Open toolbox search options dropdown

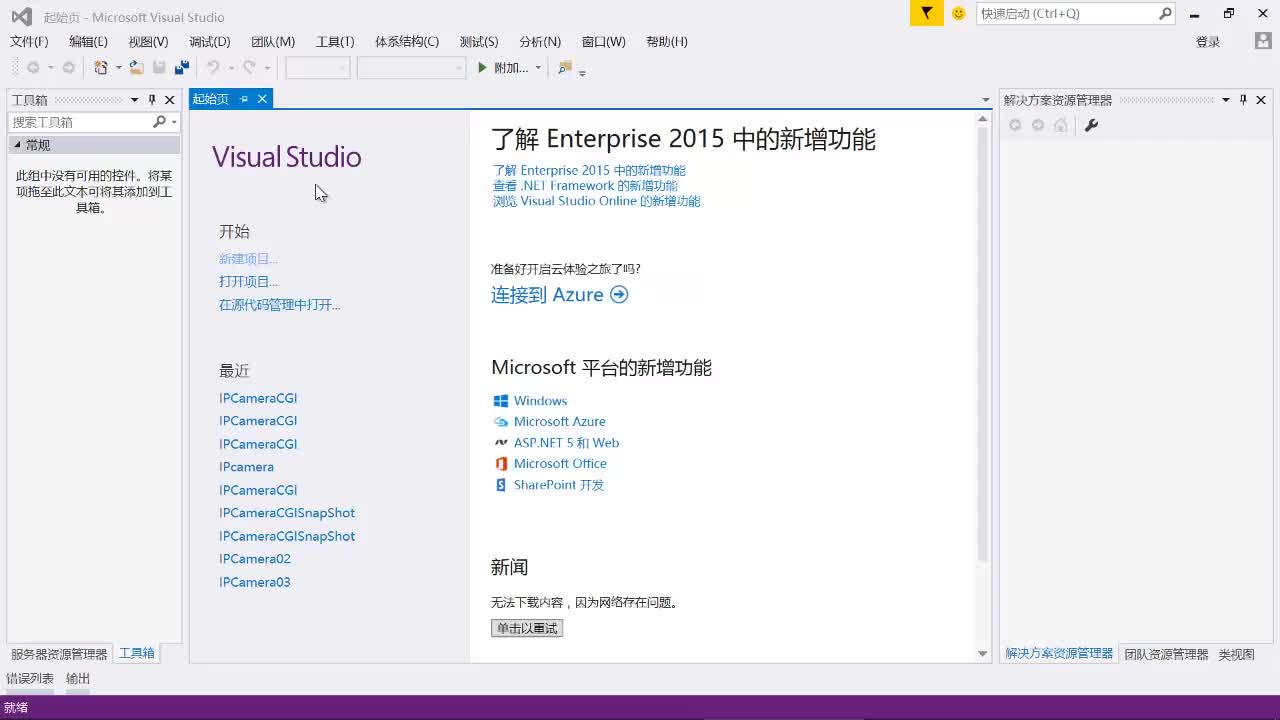coord(174,122)
